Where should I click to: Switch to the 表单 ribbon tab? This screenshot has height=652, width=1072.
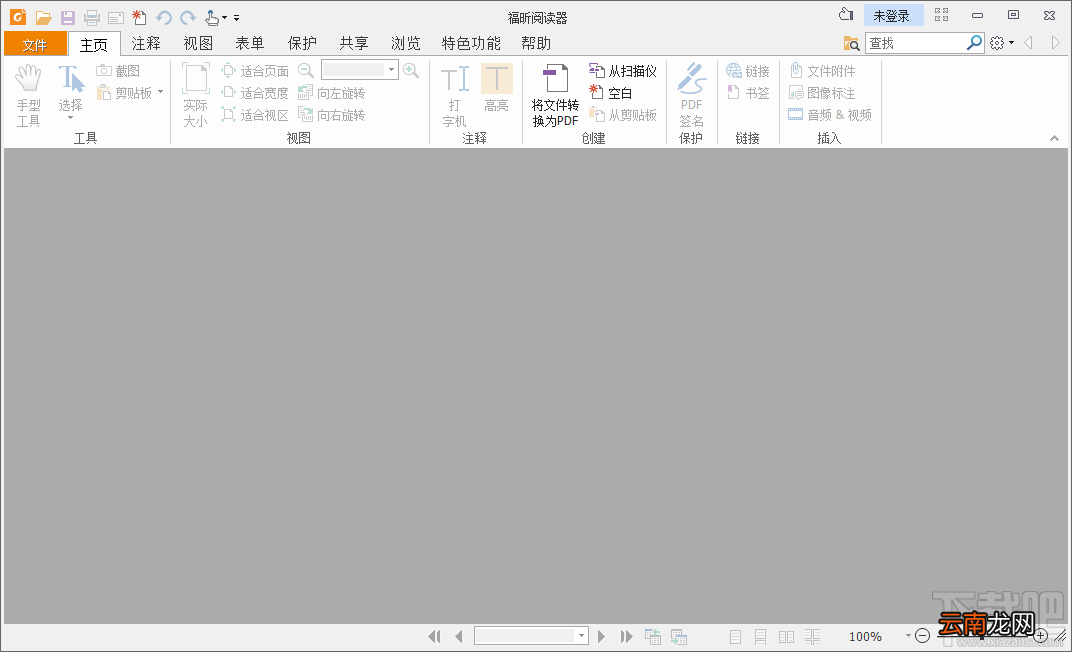click(x=250, y=44)
